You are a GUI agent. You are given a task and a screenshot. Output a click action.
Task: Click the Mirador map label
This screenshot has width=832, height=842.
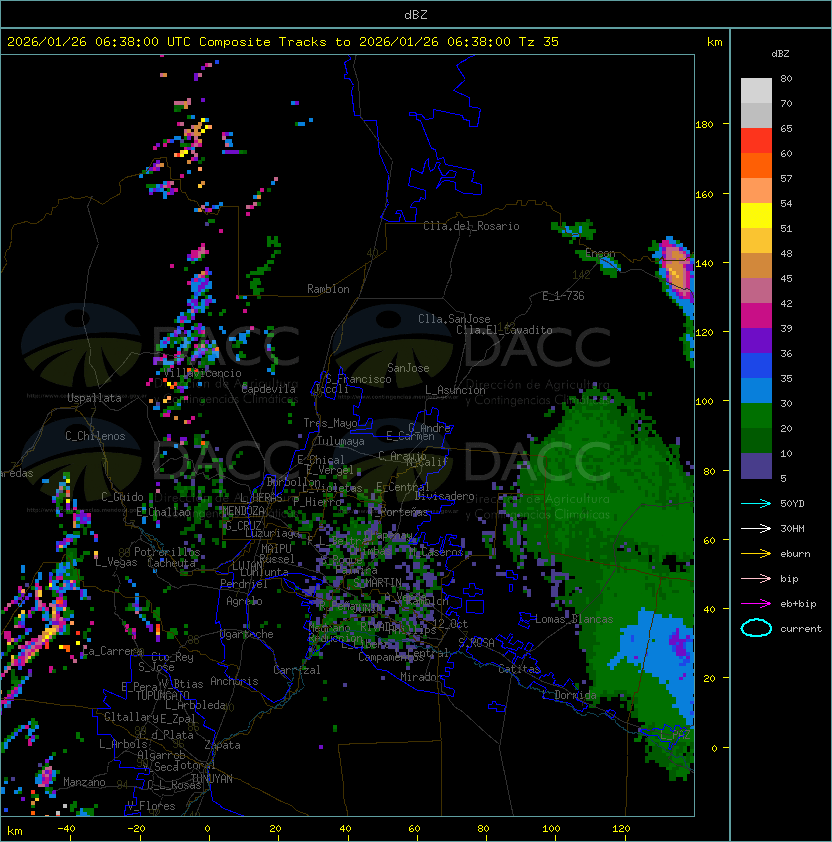pos(422,678)
